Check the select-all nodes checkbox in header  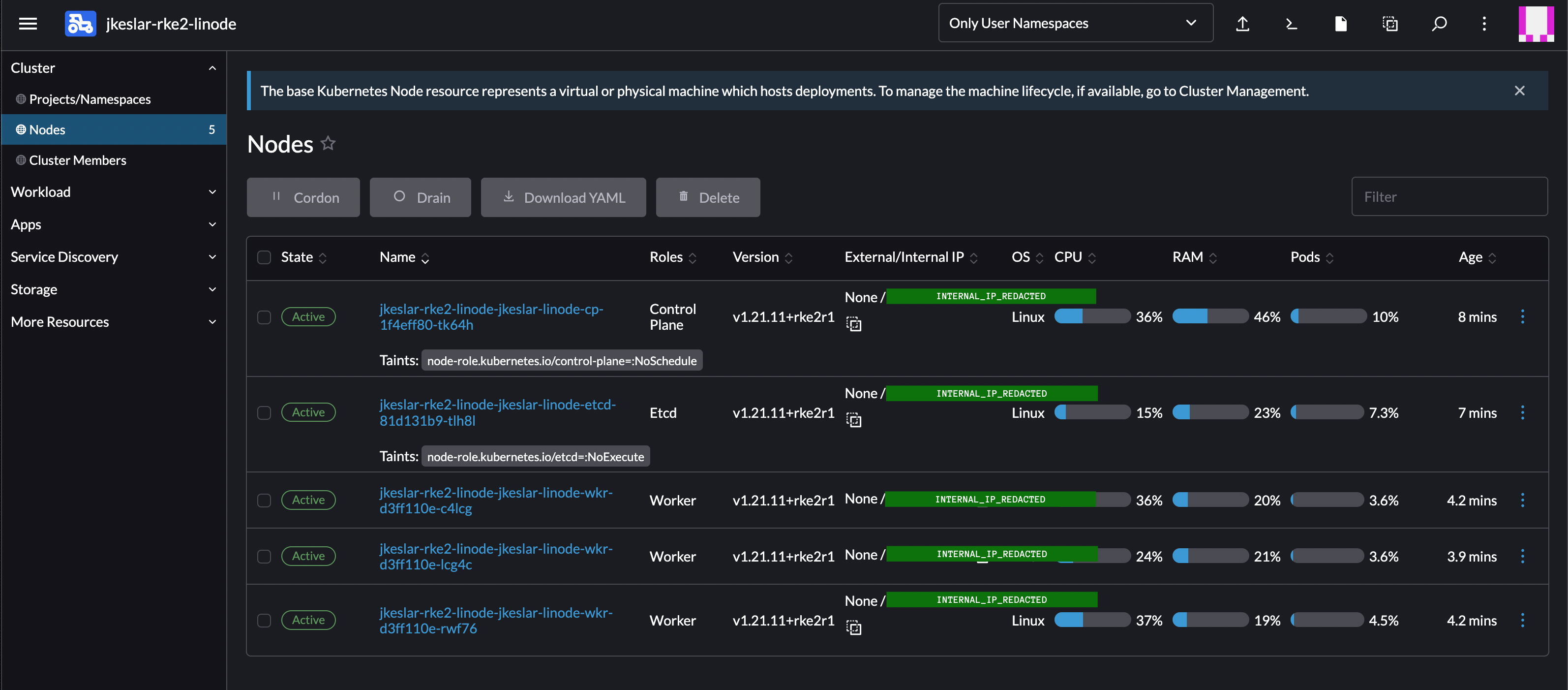[x=264, y=257]
